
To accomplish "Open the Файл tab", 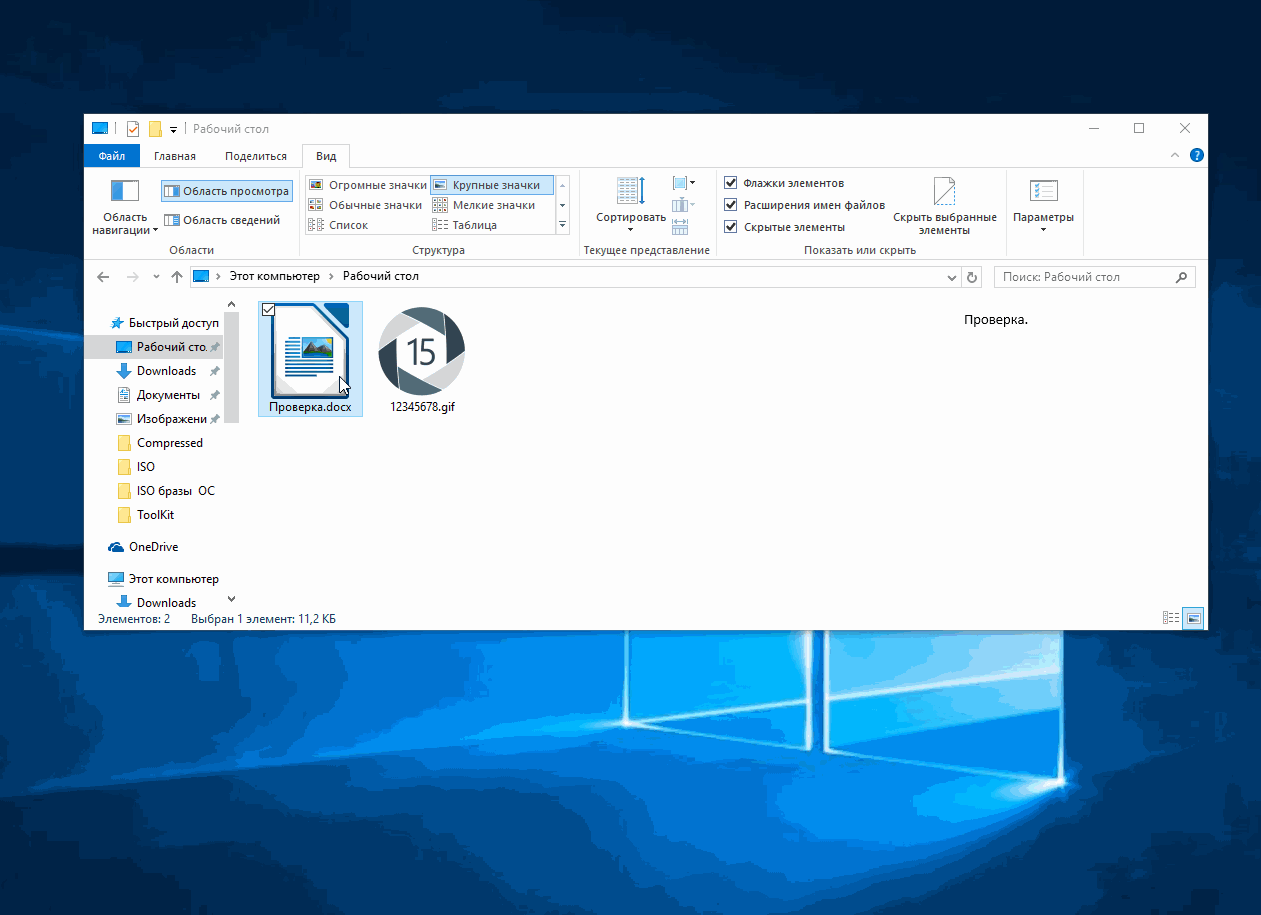I will coord(112,156).
